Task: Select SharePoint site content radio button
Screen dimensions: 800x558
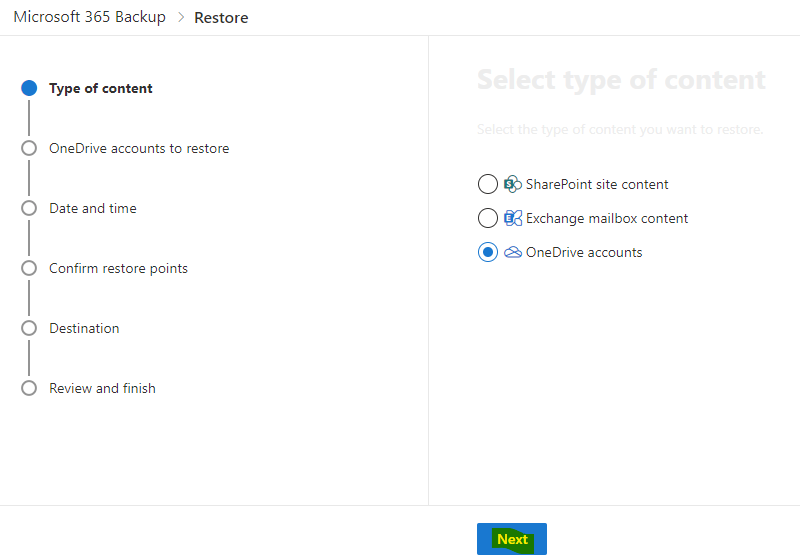Action: click(488, 184)
